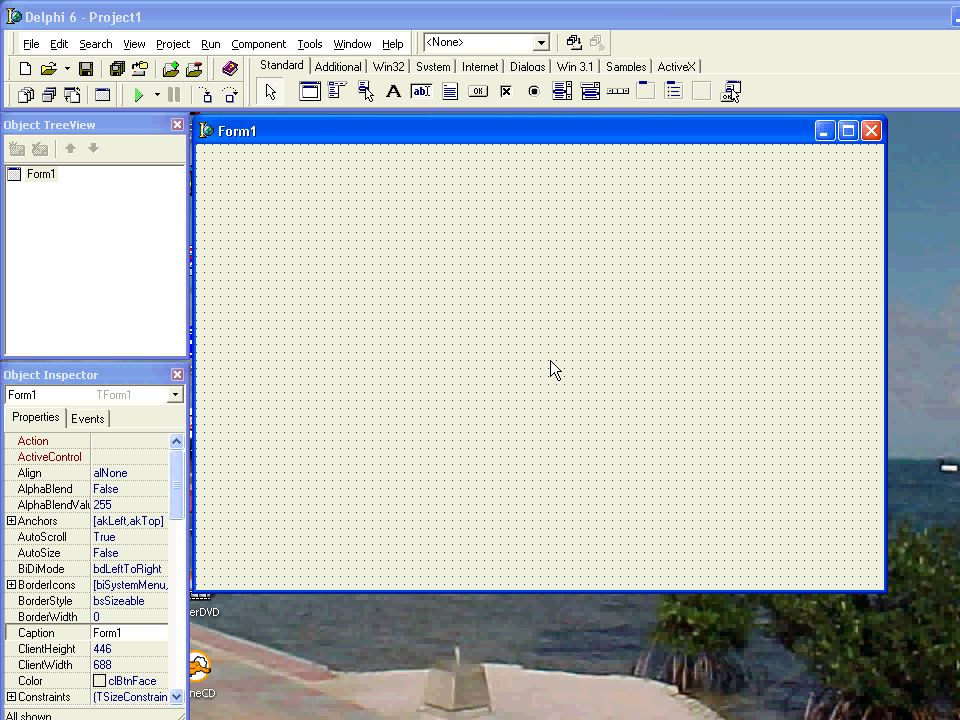The height and width of the screenshot is (720, 960).
Task: Click the Trace Into icon
Action: click(x=206, y=95)
